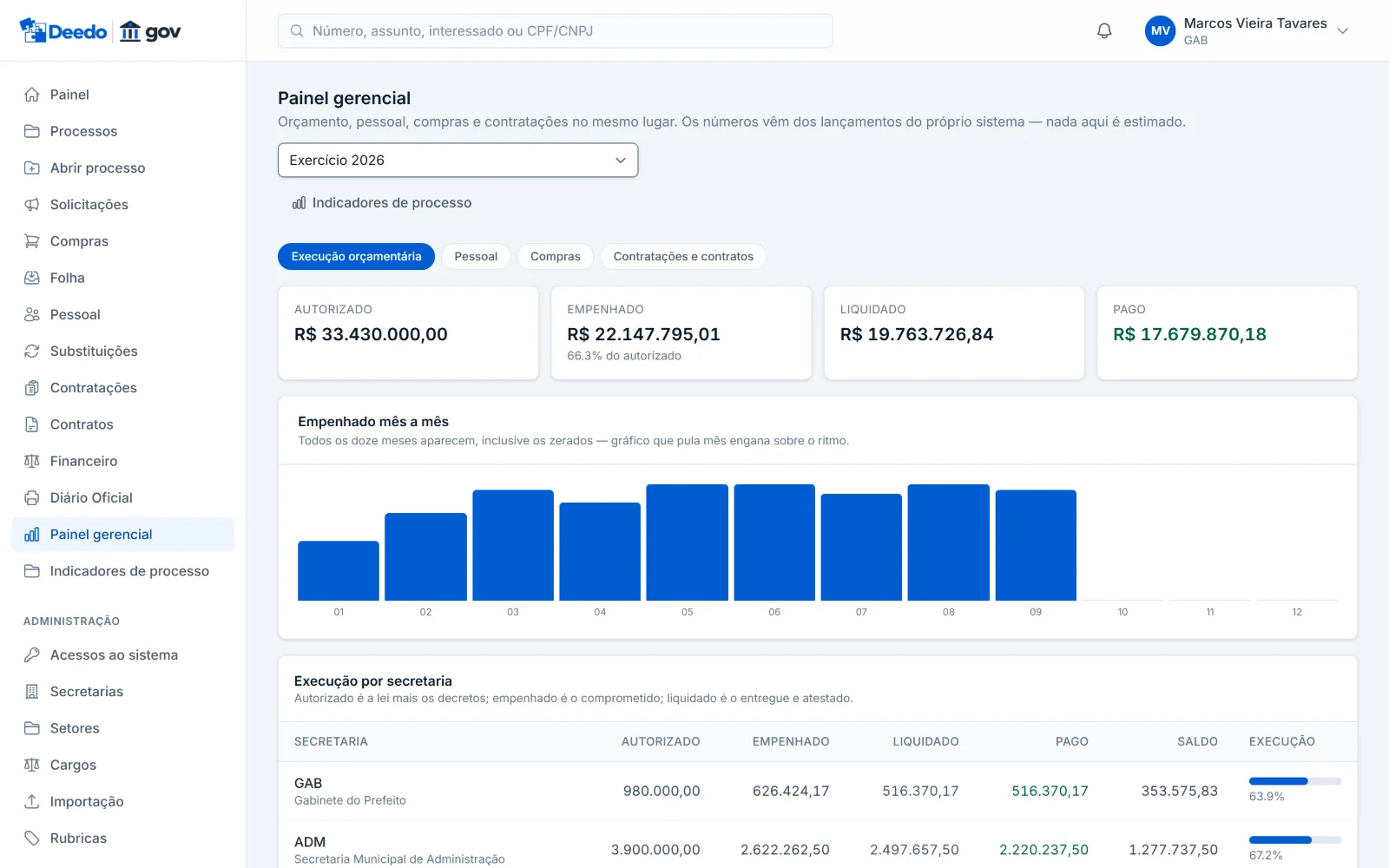Switch to the Contratações e contratos tab
This screenshot has width=1389, height=868.
[x=683, y=257]
